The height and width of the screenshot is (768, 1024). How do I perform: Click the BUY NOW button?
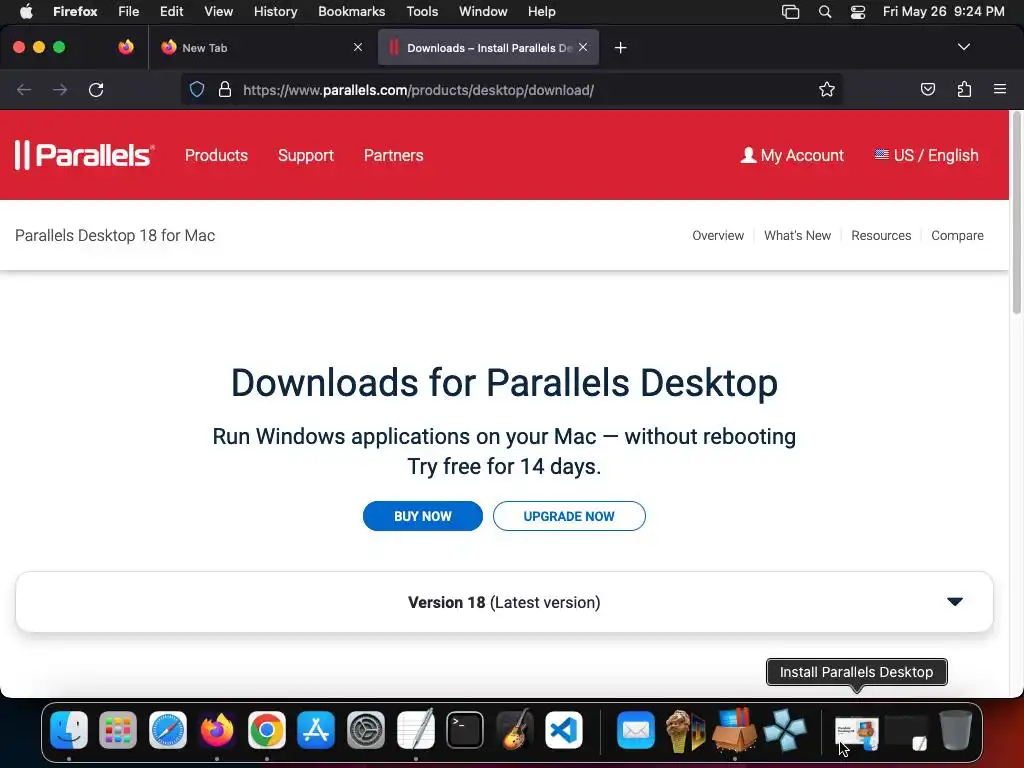coord(423,516)
